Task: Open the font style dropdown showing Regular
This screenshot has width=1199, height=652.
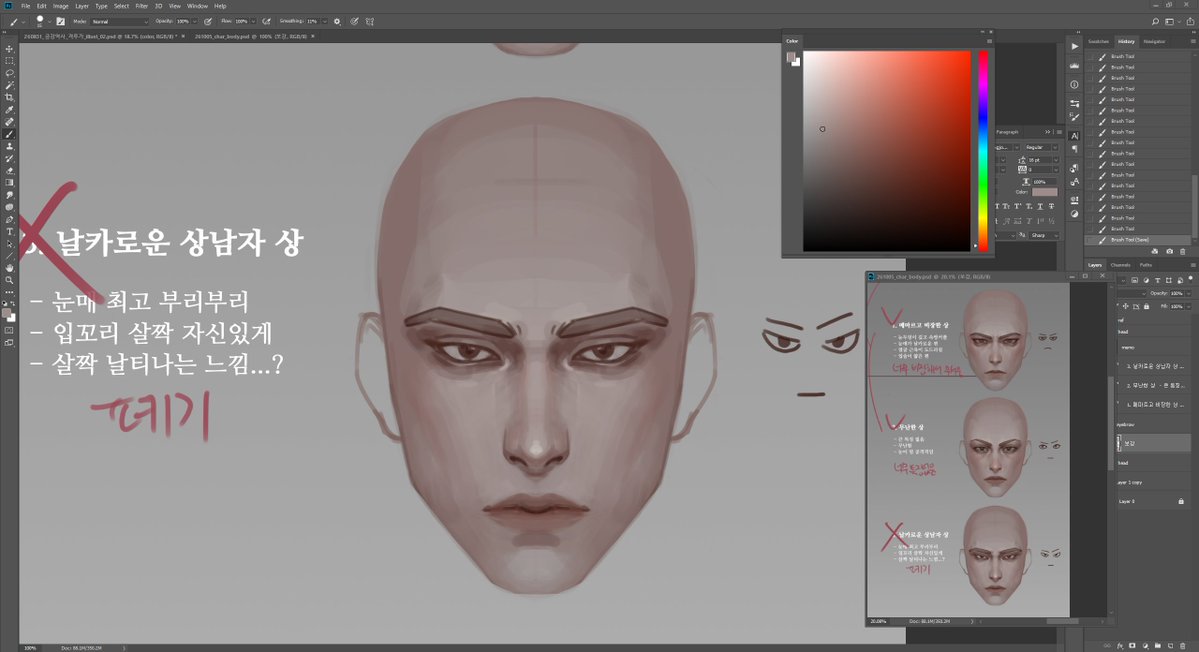Action: click(1041, 147)
